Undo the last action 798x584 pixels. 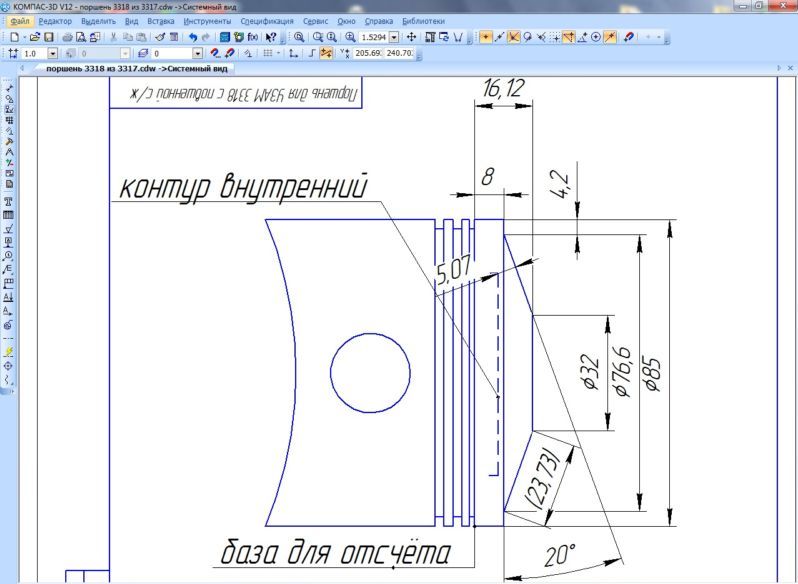193,36
